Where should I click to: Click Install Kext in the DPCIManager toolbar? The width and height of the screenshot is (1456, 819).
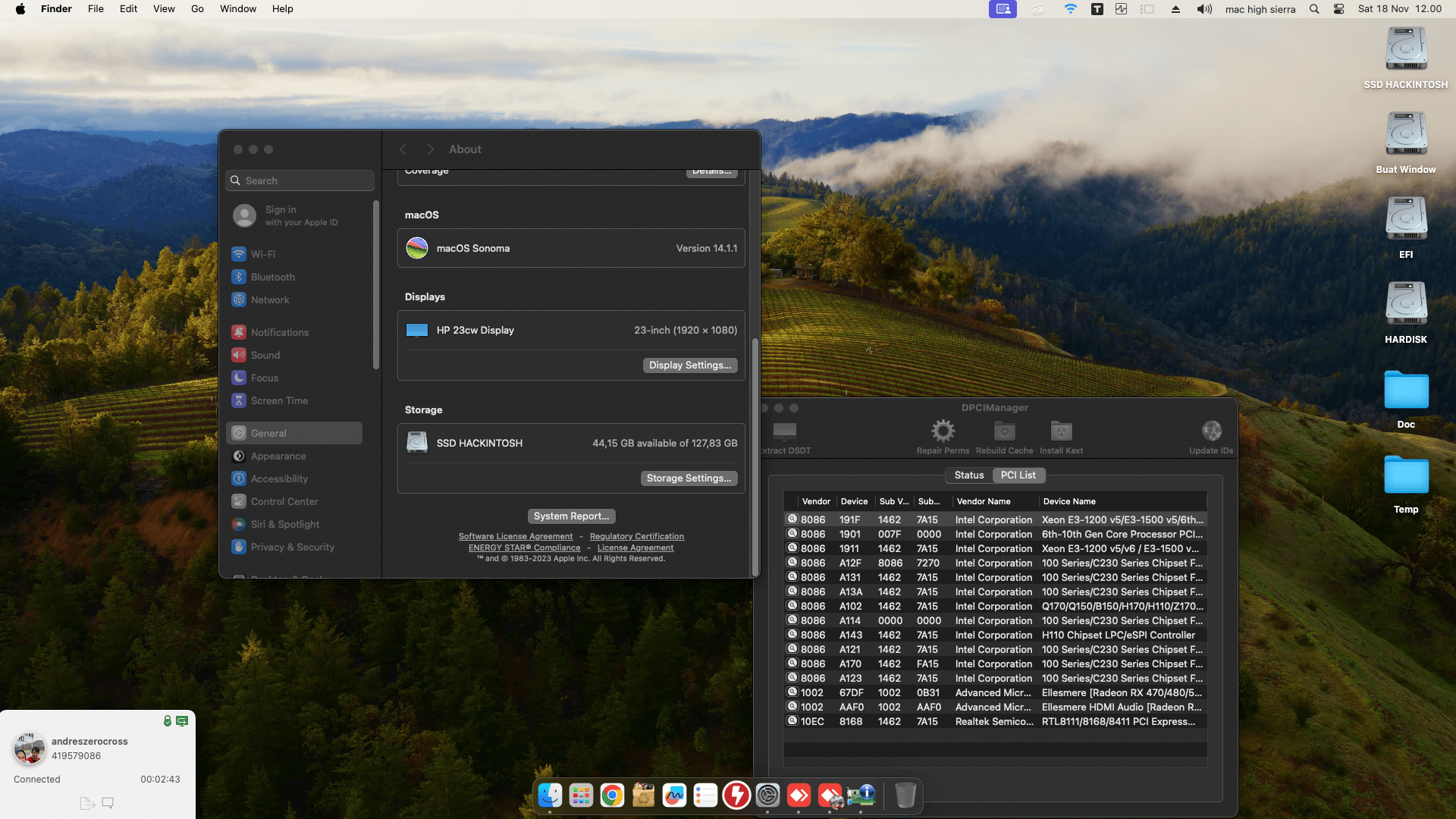1061,436
